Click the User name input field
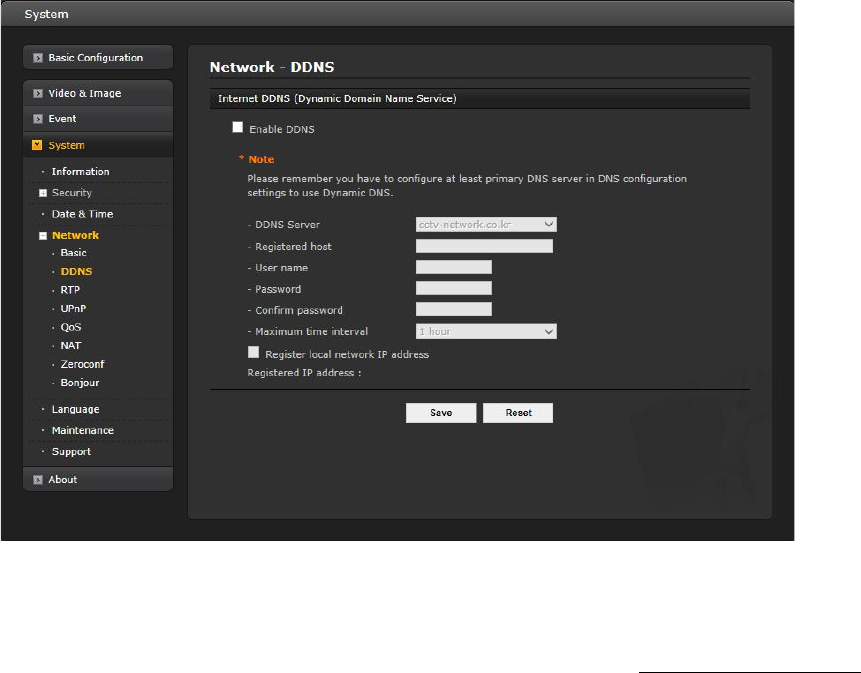This screenshot has width=861, height=673. coord(454,267)
